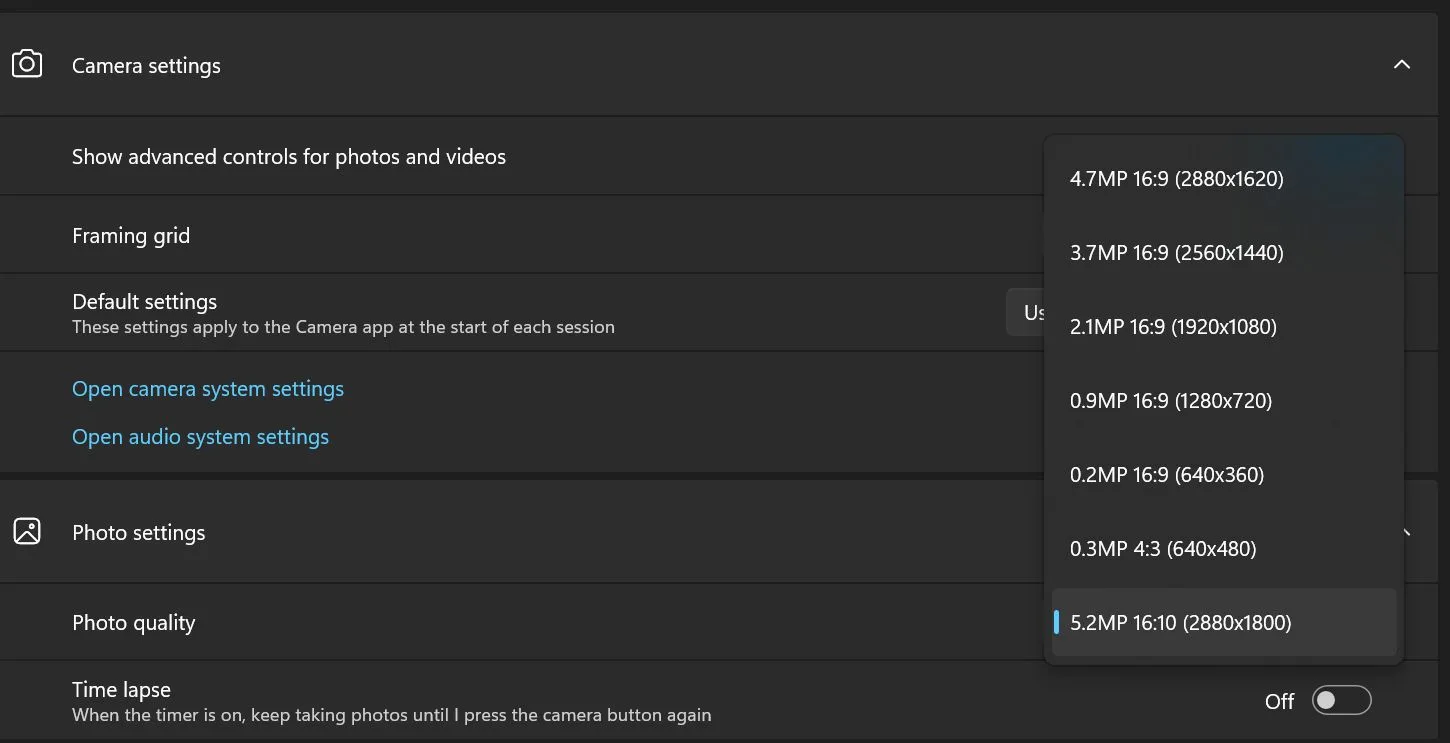Open audio system settings link

pyautogui.click(x=200, y=437)
